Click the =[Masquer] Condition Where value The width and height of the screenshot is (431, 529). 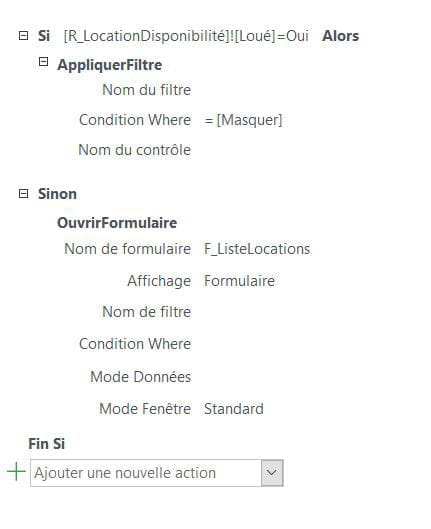(x=243, y=120)
